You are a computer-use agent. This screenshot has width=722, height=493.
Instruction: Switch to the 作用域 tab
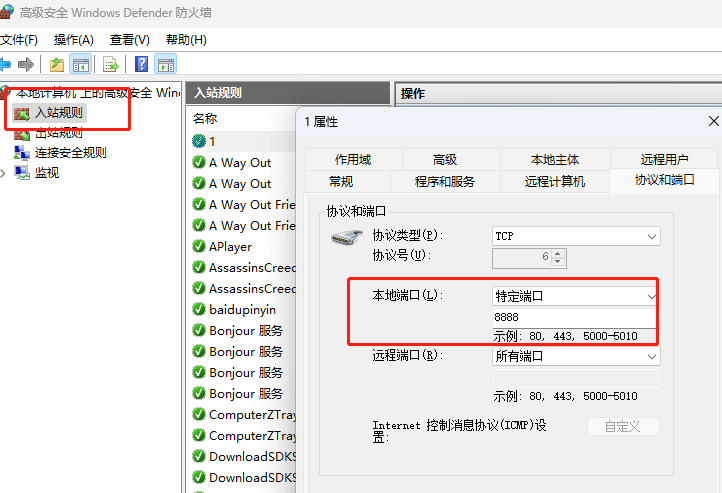pos(353,159)
